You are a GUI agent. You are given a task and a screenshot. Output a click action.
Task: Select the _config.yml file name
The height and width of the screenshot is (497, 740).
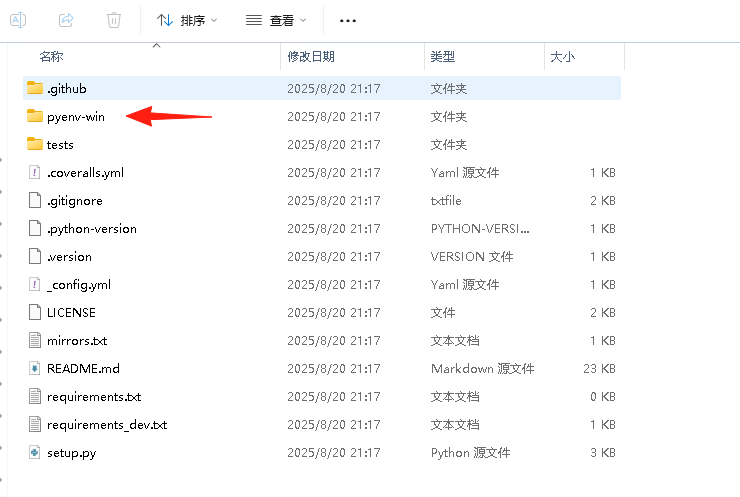coord(79,285)
